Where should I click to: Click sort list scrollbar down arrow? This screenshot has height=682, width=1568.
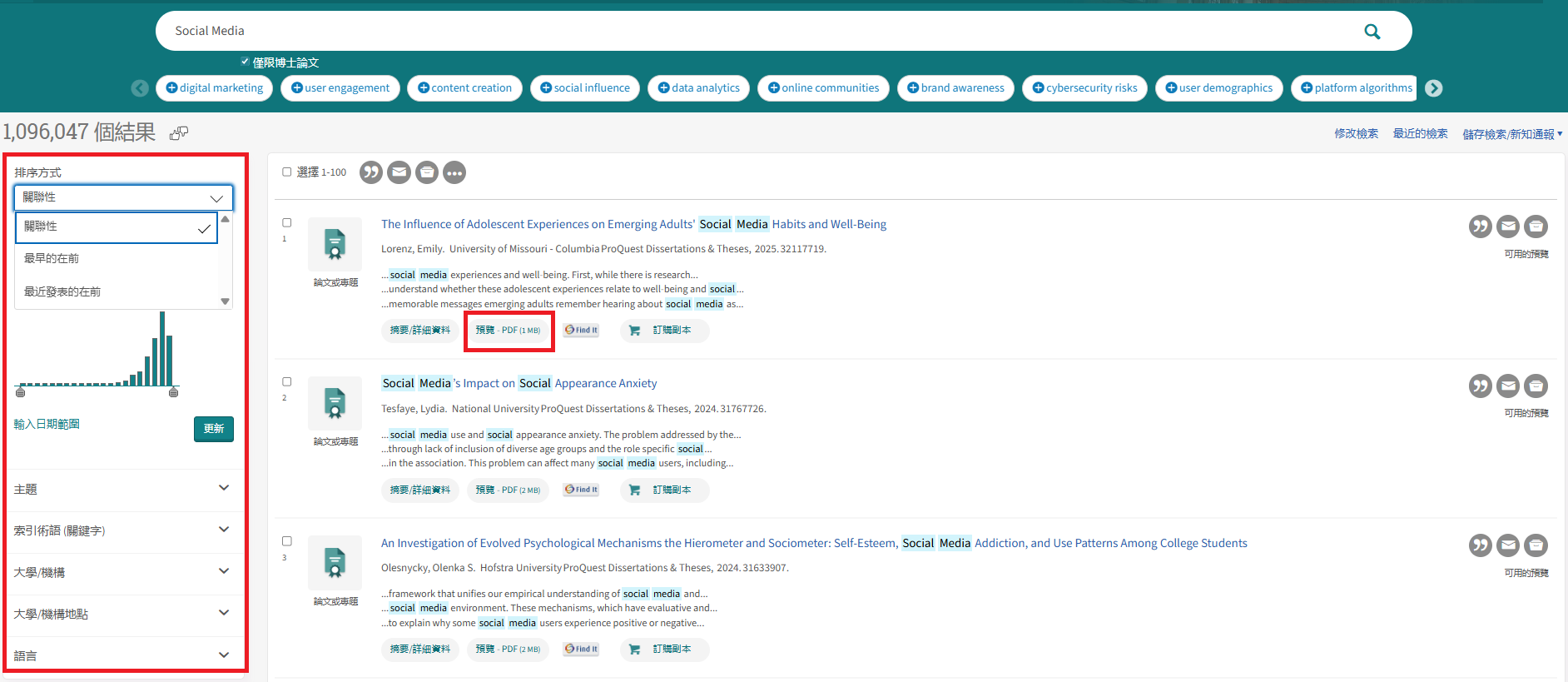pos(225,301)
